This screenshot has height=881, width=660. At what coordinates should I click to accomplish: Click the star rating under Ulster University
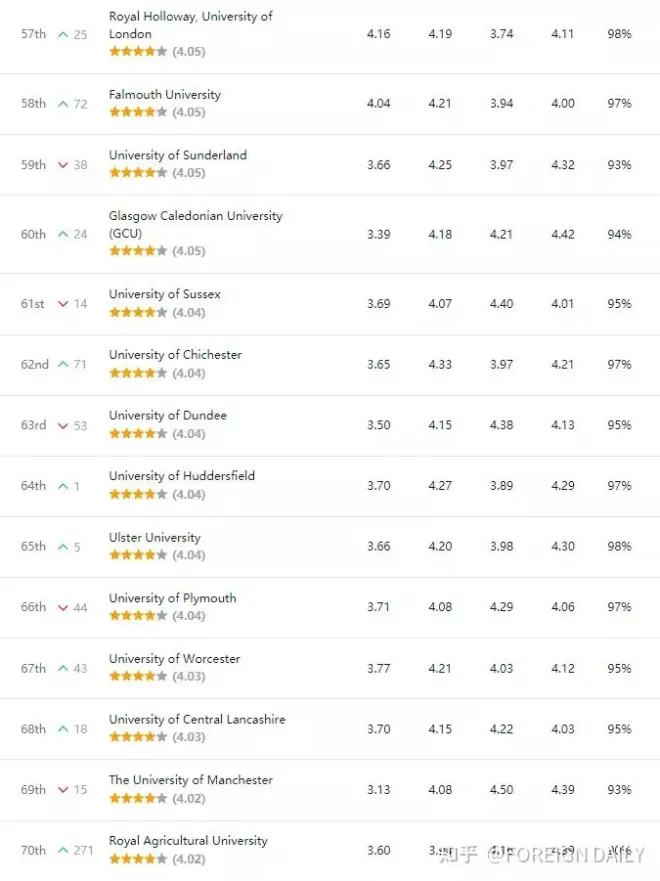pyautogui.click(x=138, y=555)
